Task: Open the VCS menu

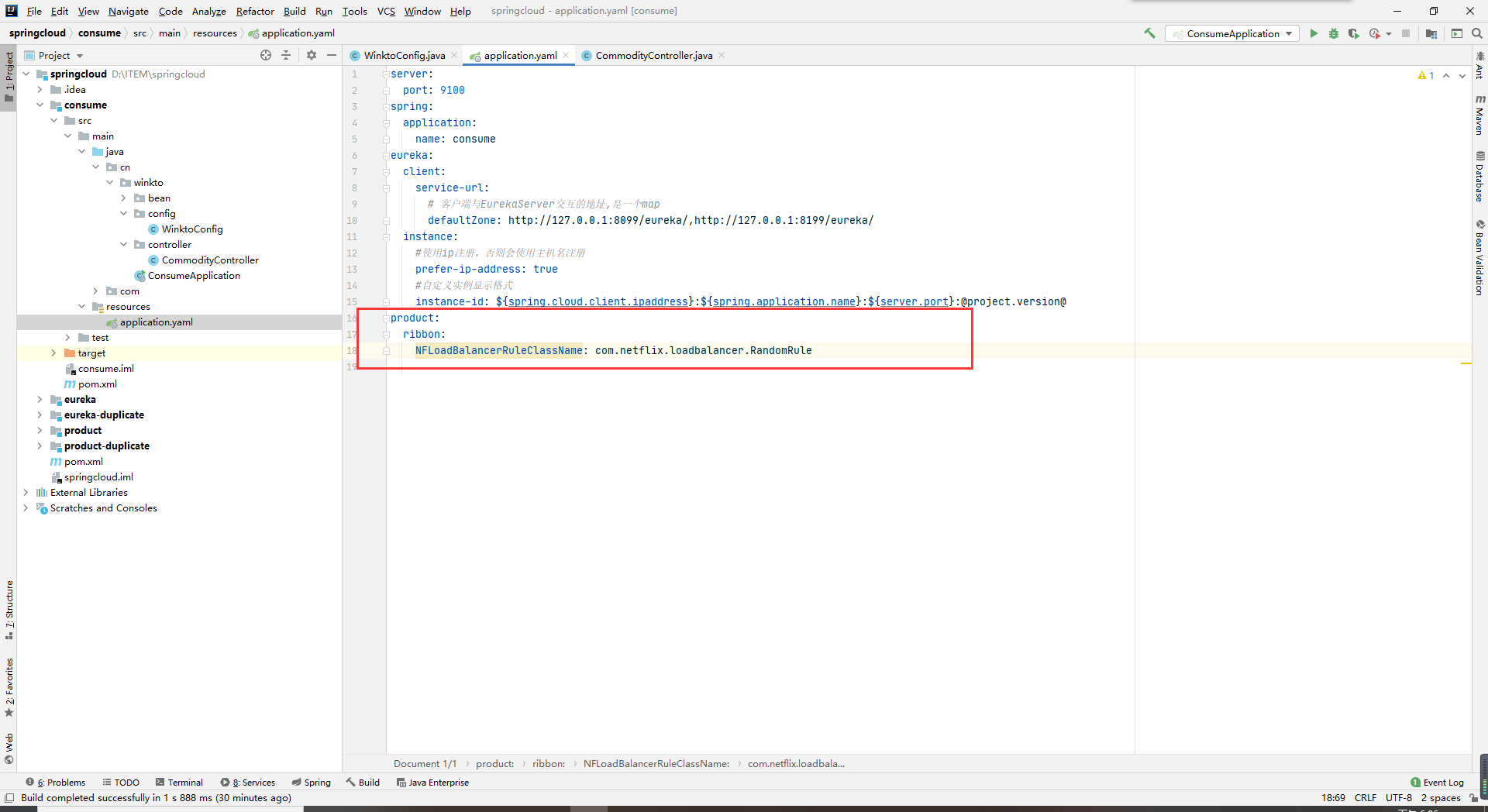Action: (386, 11)
